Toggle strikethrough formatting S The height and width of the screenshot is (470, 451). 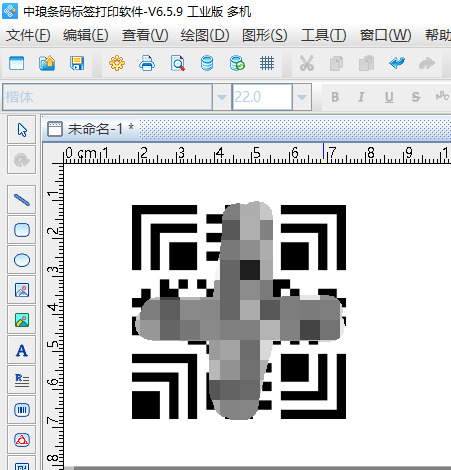(x=416, y=97)
